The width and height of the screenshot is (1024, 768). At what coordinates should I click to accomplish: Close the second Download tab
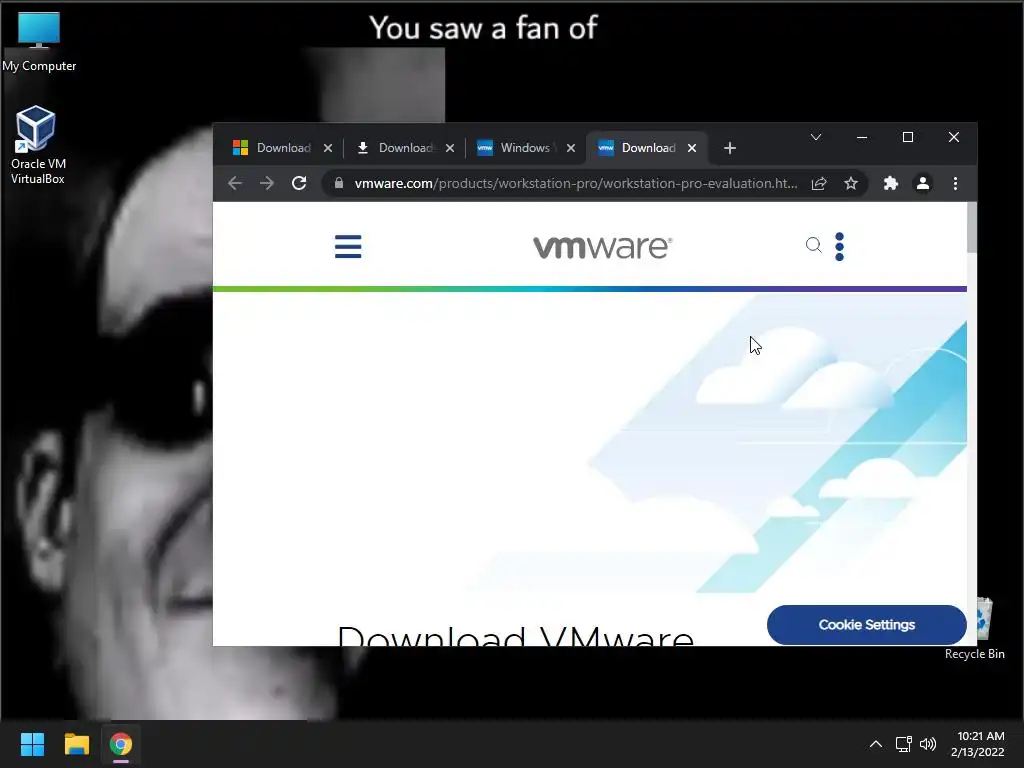pyautogui.click(x=450, y=148)
